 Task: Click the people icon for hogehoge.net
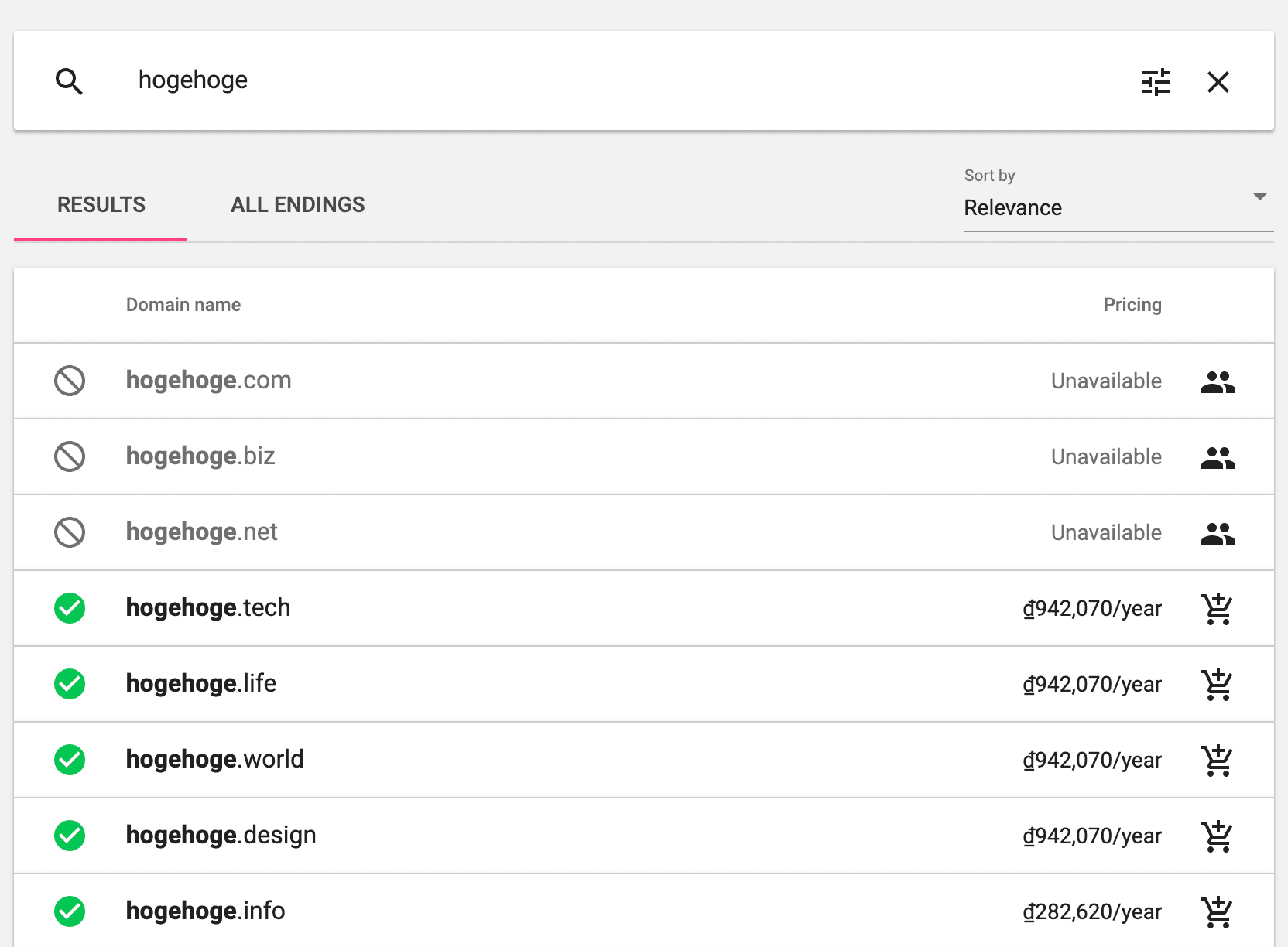point(1218,533)
